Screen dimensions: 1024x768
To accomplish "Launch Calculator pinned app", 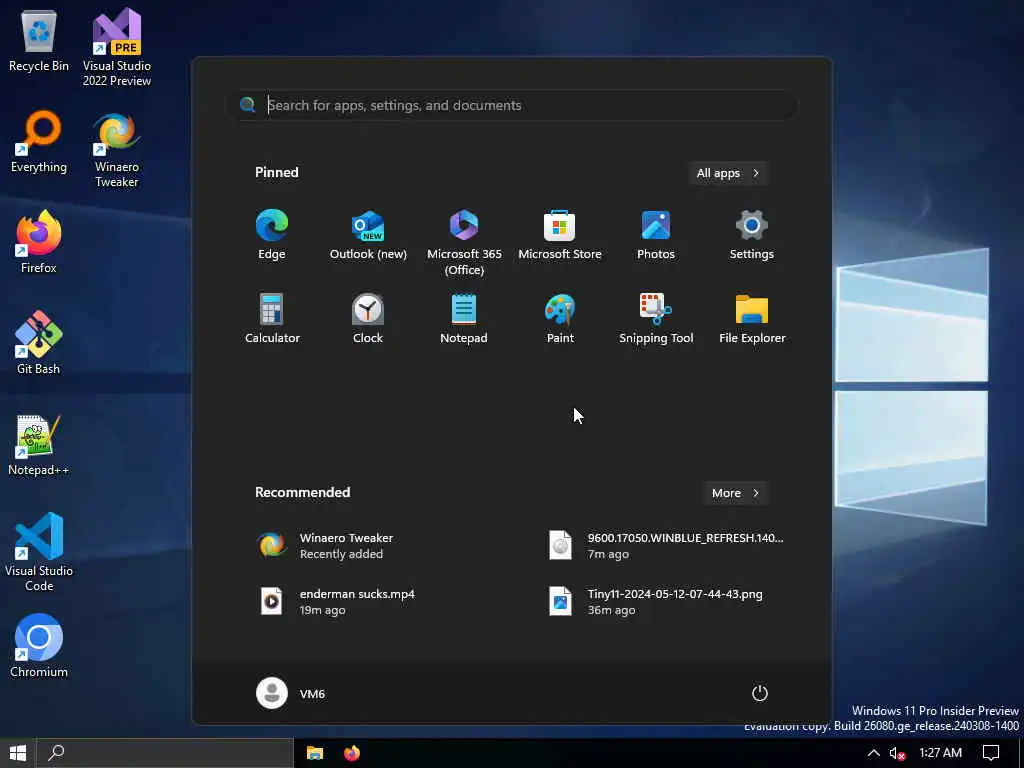I will pos(272,319).
